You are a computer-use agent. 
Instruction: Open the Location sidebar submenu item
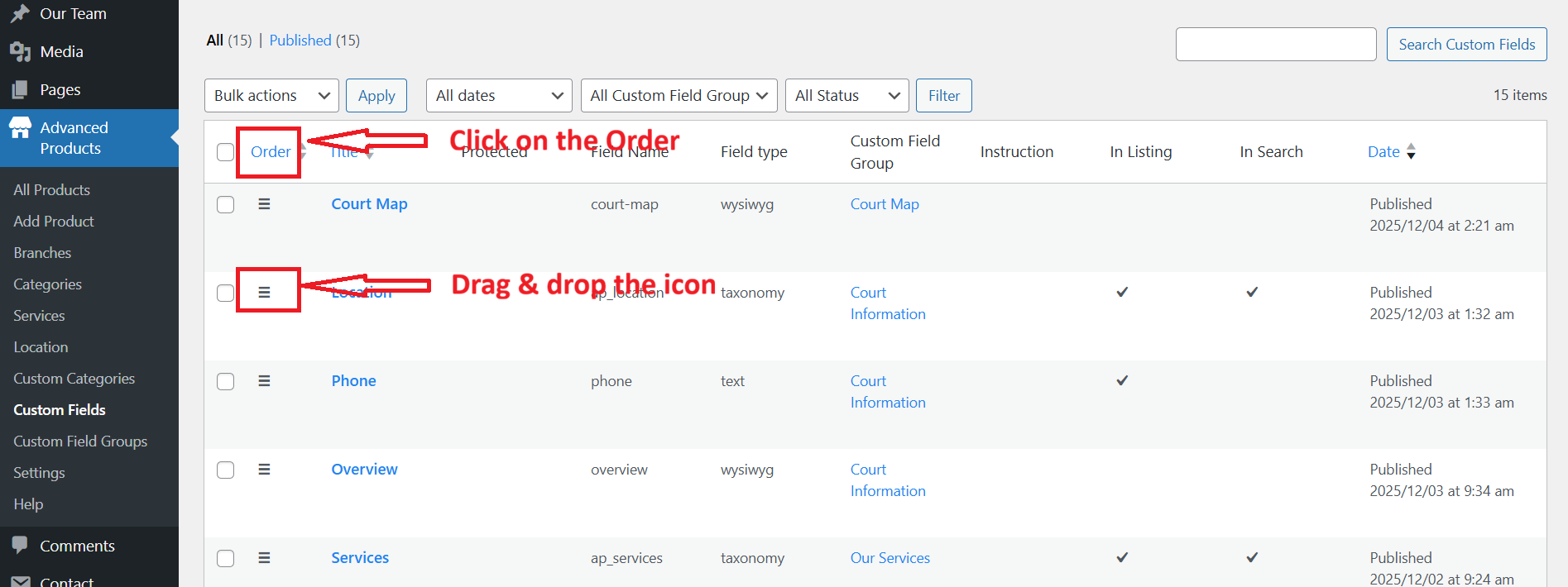41,346
